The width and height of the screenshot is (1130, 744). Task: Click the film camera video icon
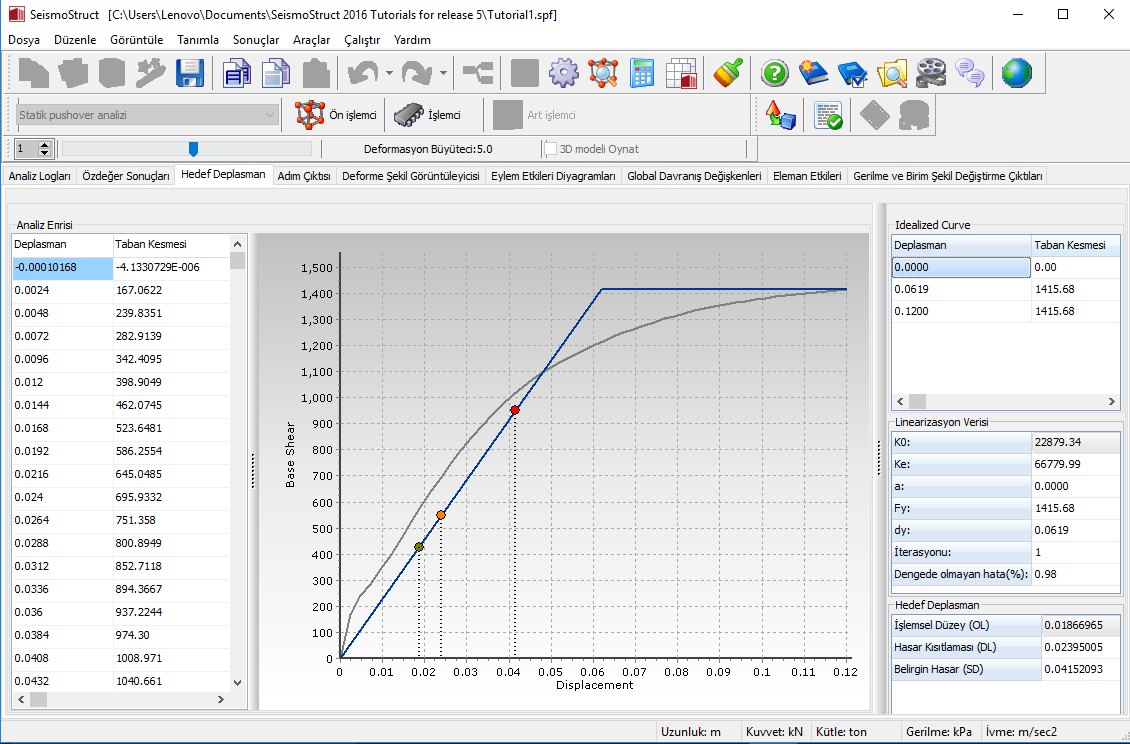[x=930, y=73]
